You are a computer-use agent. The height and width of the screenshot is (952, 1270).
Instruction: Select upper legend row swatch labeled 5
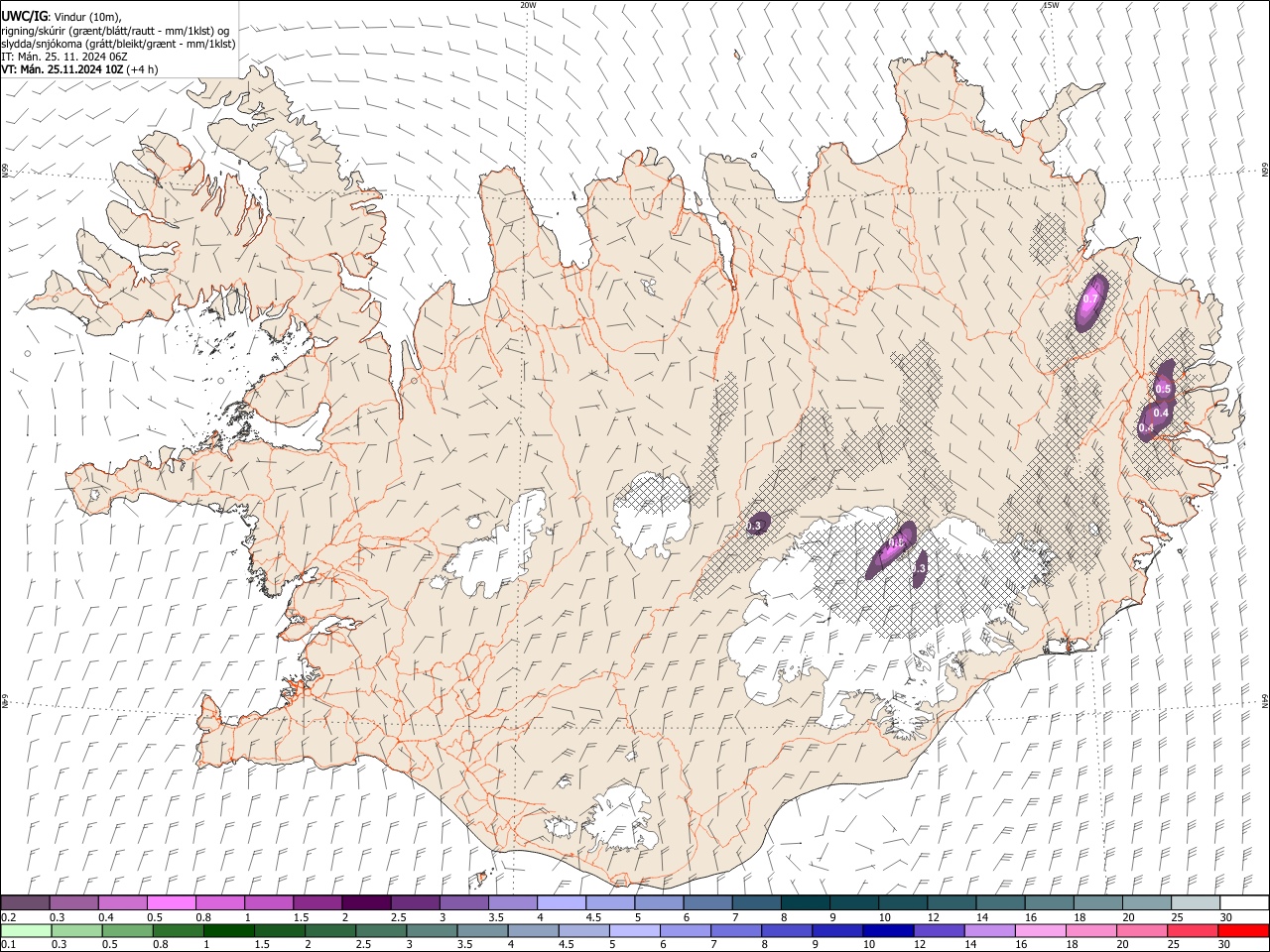click(x=659, y=902)
